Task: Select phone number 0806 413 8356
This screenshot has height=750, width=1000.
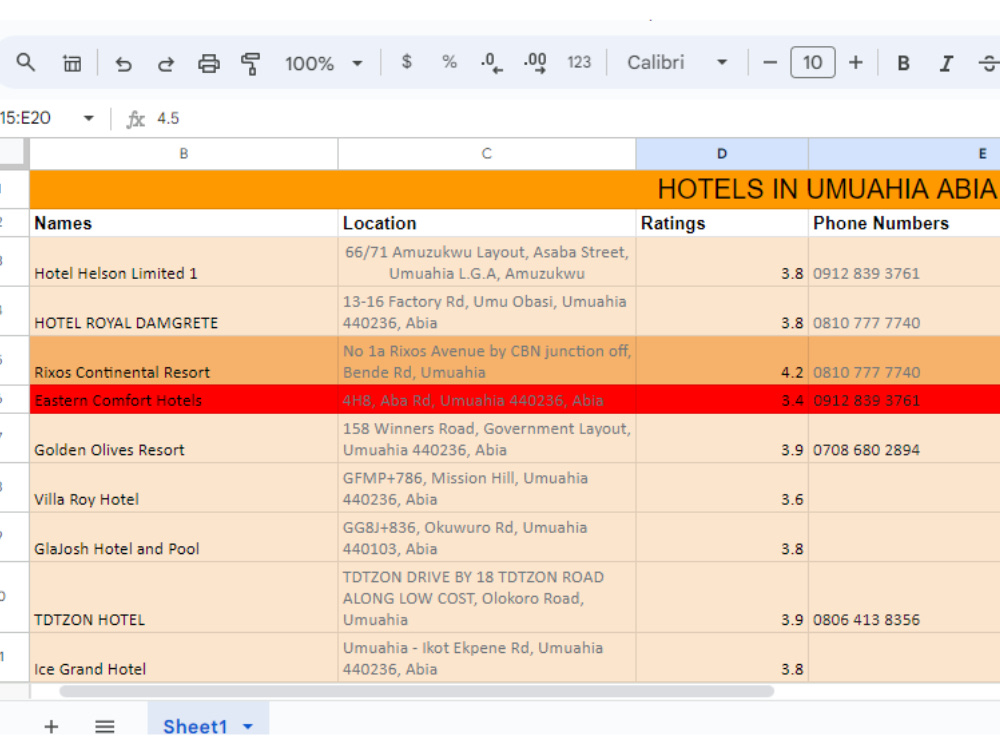Action: tap(904, 598)
